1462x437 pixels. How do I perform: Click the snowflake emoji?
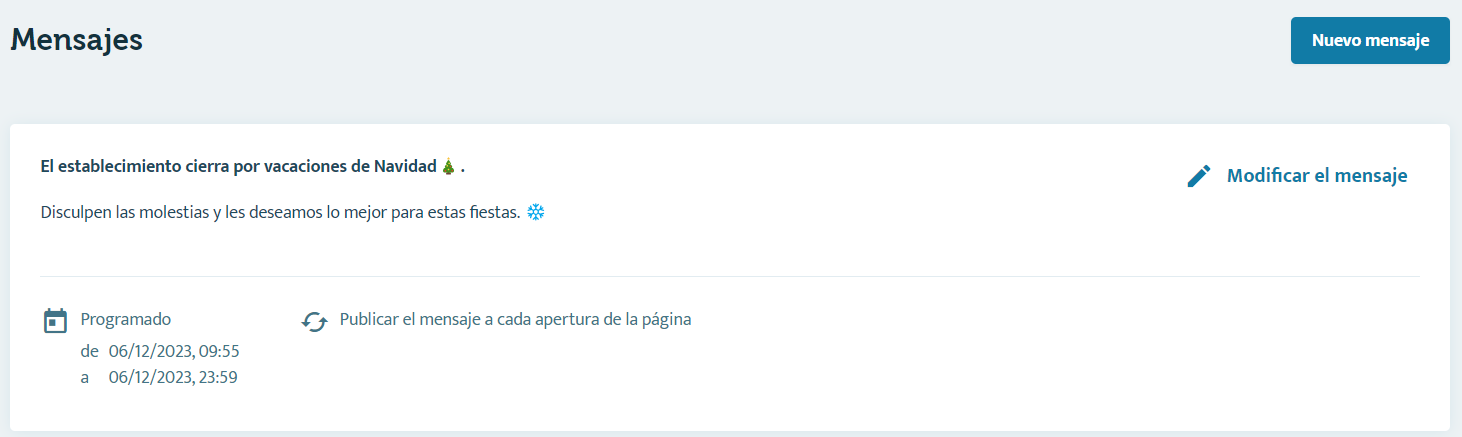click(x=536, y=213)
